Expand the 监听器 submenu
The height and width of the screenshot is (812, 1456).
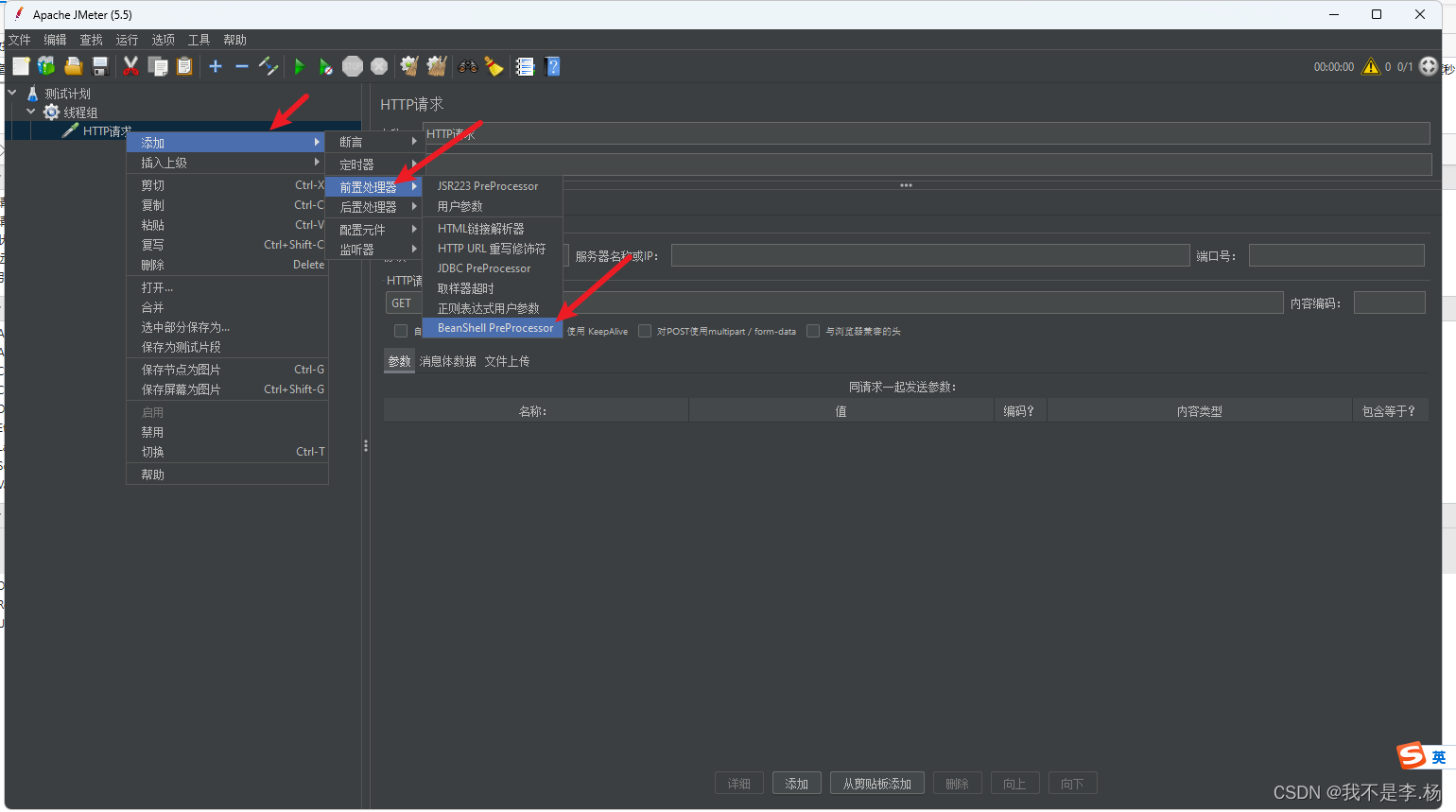tap(374, 250)
